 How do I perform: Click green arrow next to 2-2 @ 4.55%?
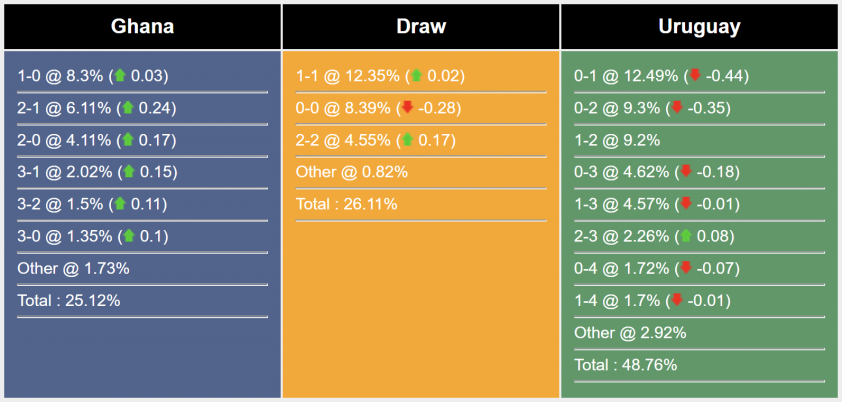(407, 140)
